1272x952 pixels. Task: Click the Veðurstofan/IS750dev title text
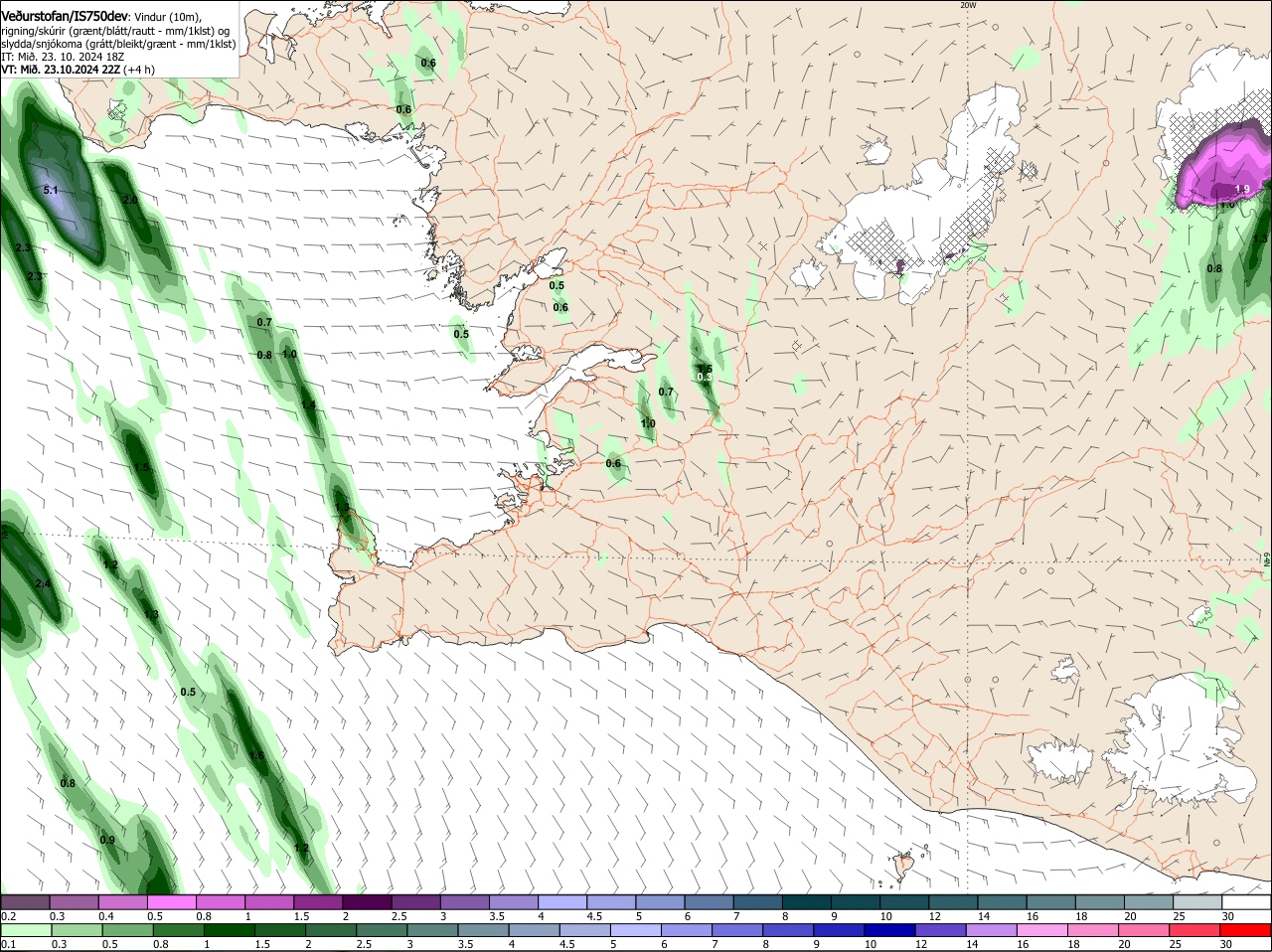[x=64, y=17]
